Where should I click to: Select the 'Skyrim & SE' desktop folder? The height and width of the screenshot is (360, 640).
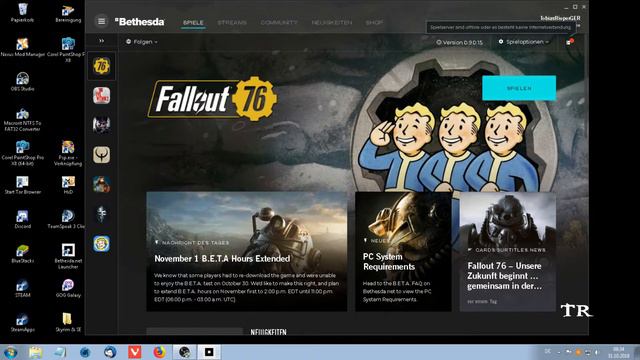click(68, 322)
